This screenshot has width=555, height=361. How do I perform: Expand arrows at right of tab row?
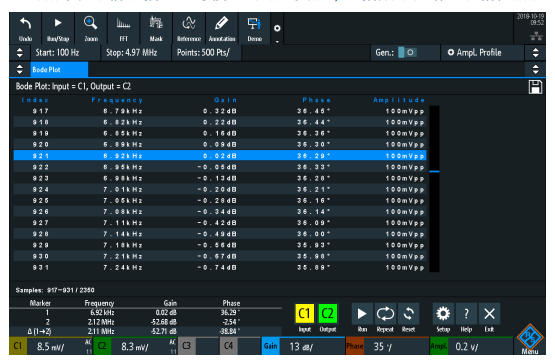click(536, 69)
